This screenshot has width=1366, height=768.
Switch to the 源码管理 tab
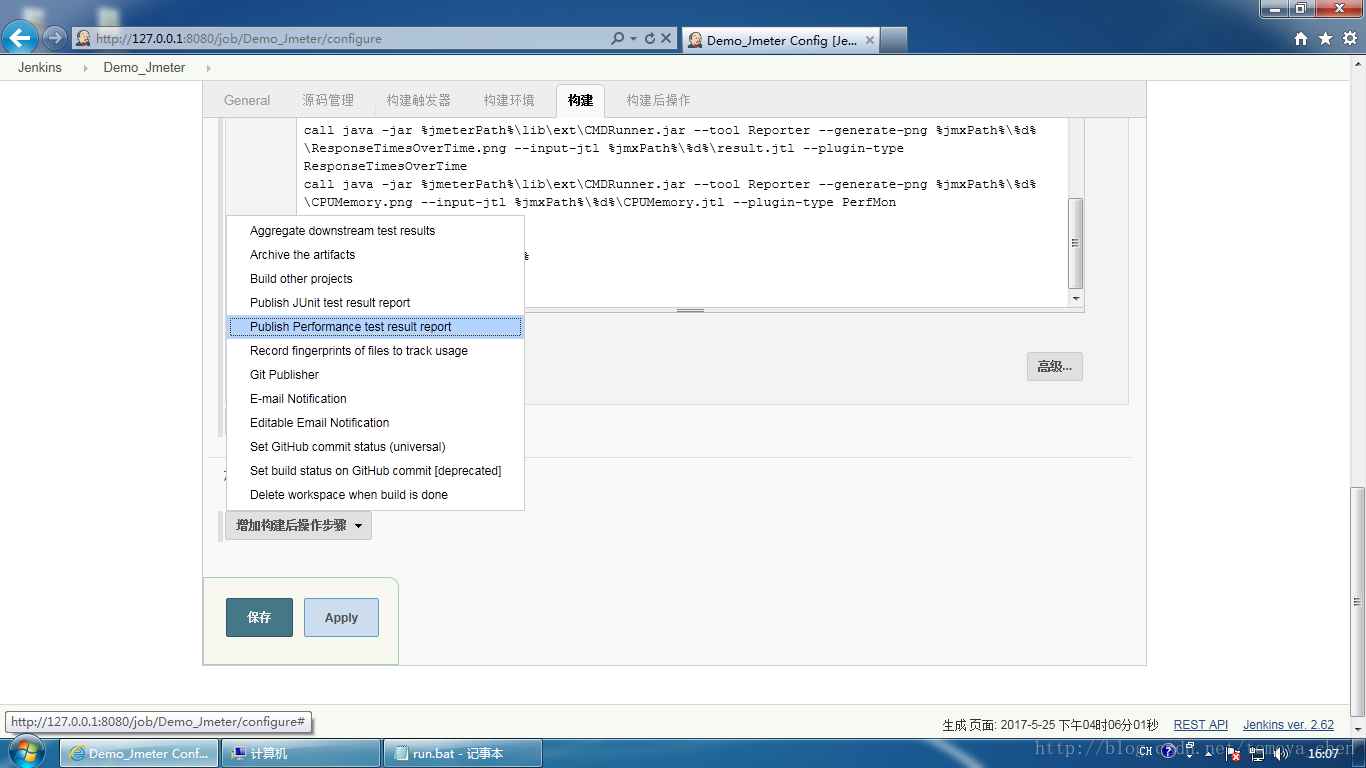(x=328, y=100)
